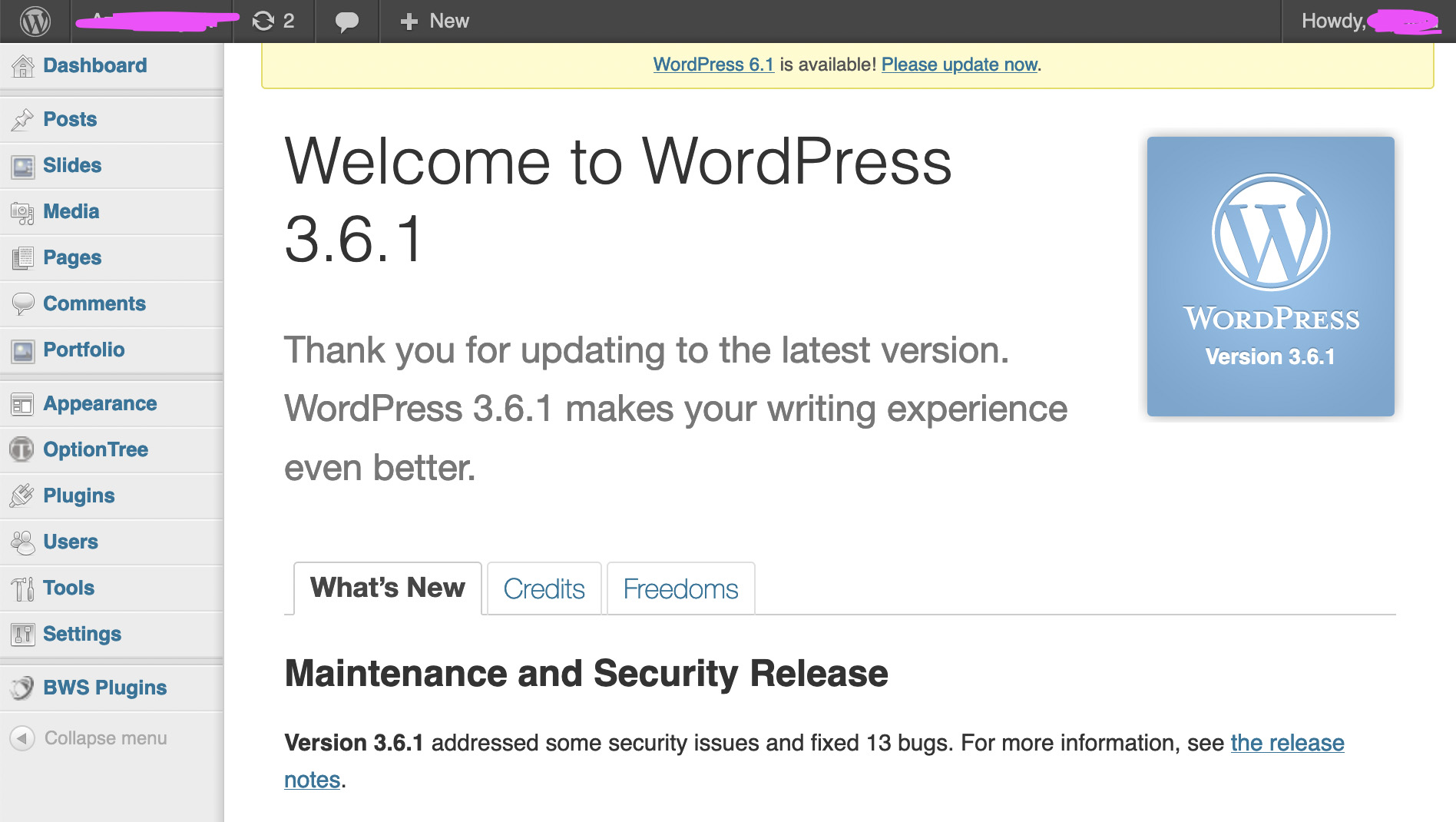Image resolution: width=1456 pixels, height=822 pixels.
Task: Open the BWS Plugins menu
Action: pos(105,688)
